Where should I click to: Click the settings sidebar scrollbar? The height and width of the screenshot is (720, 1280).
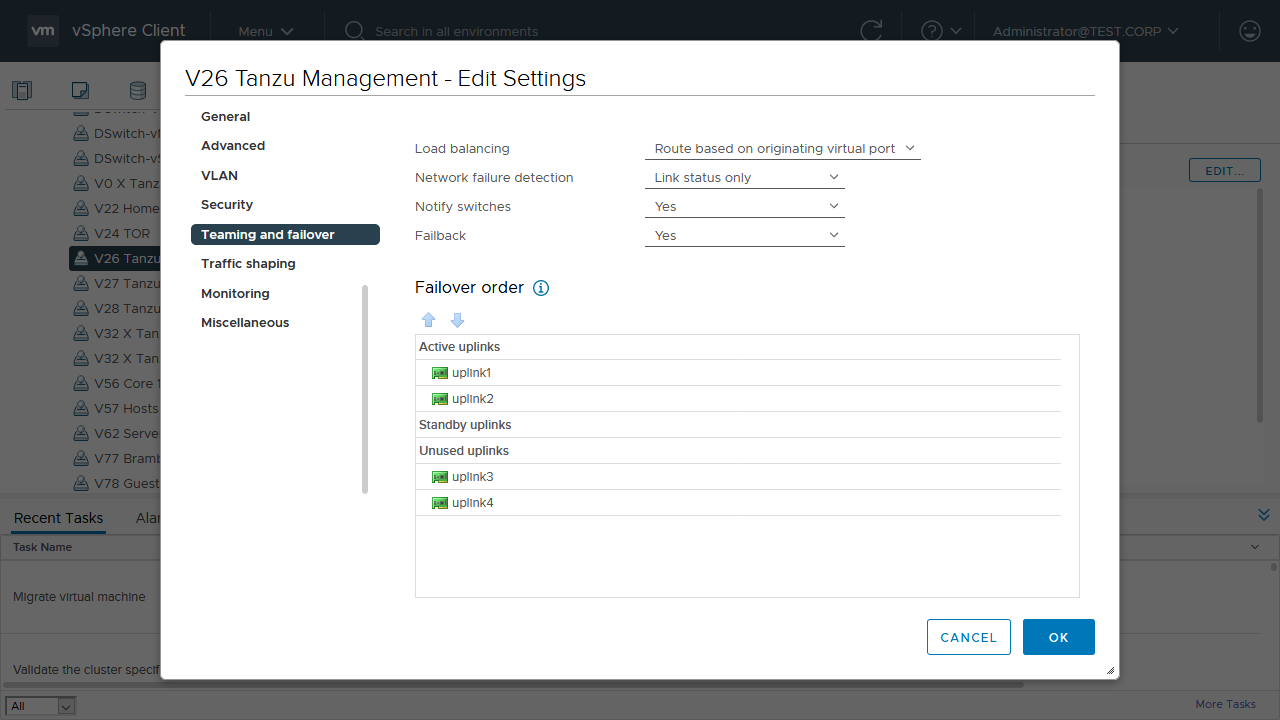[x=365, y=390]
